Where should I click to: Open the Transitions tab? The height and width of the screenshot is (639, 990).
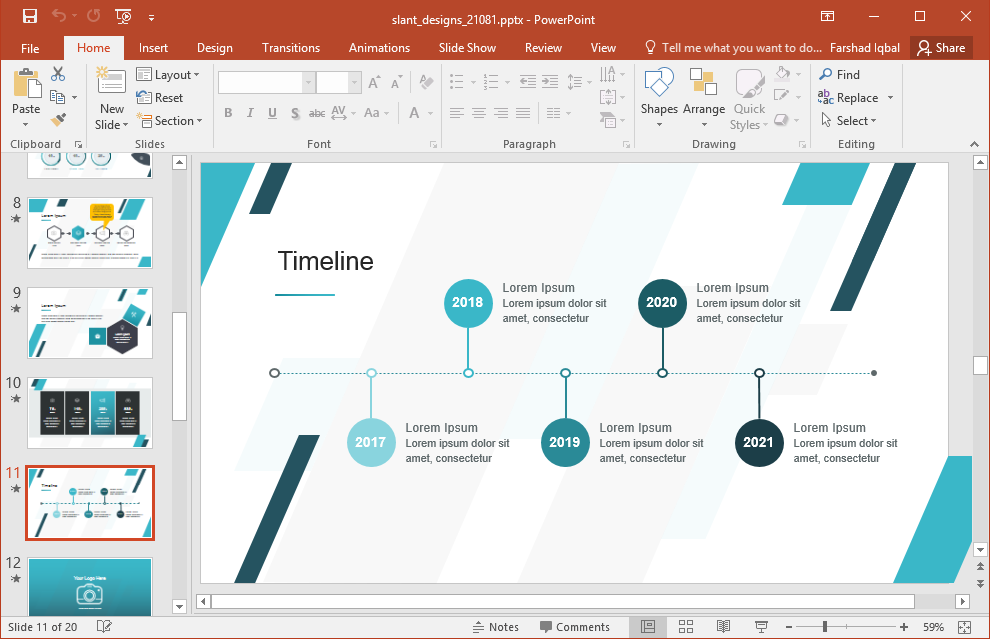pyautogui.click(x=291, y=48)
